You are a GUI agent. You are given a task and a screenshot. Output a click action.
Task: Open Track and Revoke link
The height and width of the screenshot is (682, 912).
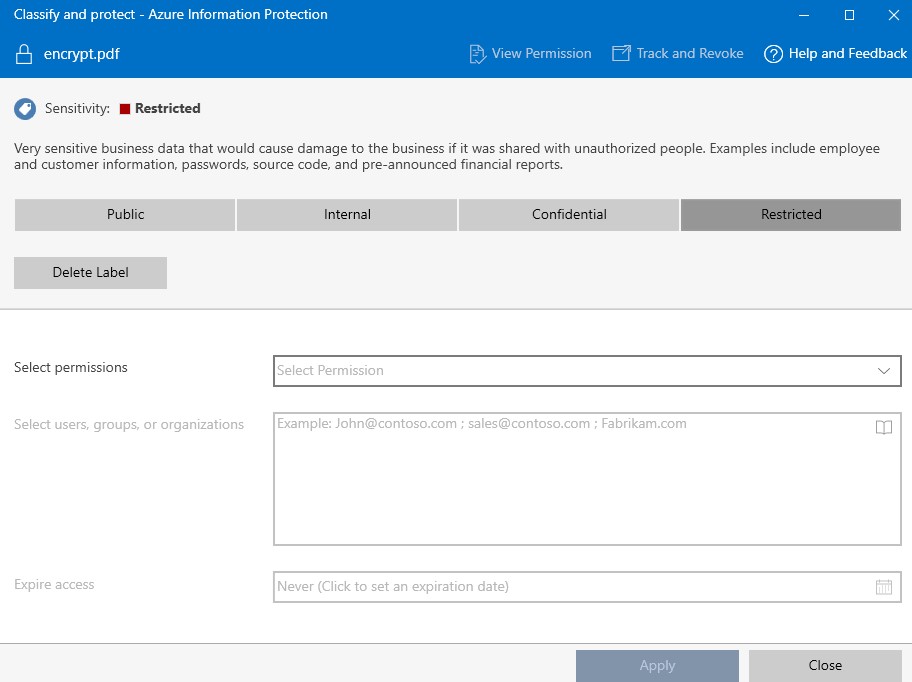point(678,53)
